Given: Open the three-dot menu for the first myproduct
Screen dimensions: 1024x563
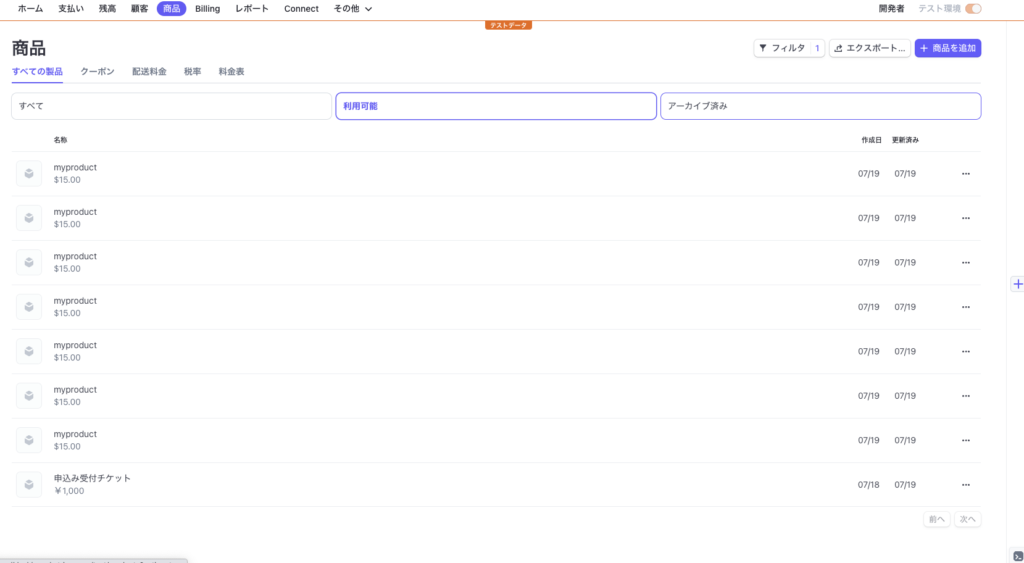Looking at the screenshot, I should (965, 174).
